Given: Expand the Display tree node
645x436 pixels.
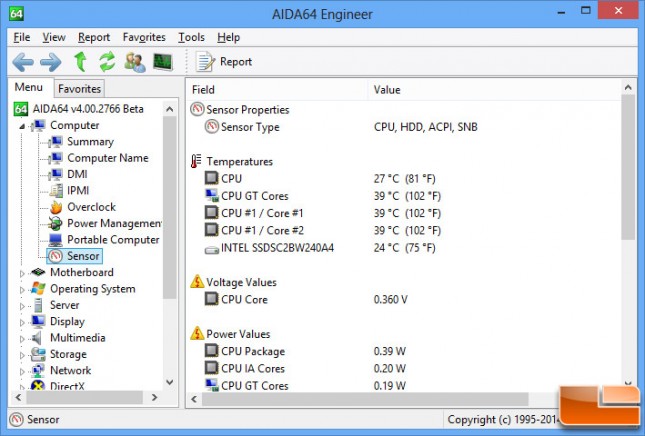Looking at the screenshot, I should (x=22, y=322).
